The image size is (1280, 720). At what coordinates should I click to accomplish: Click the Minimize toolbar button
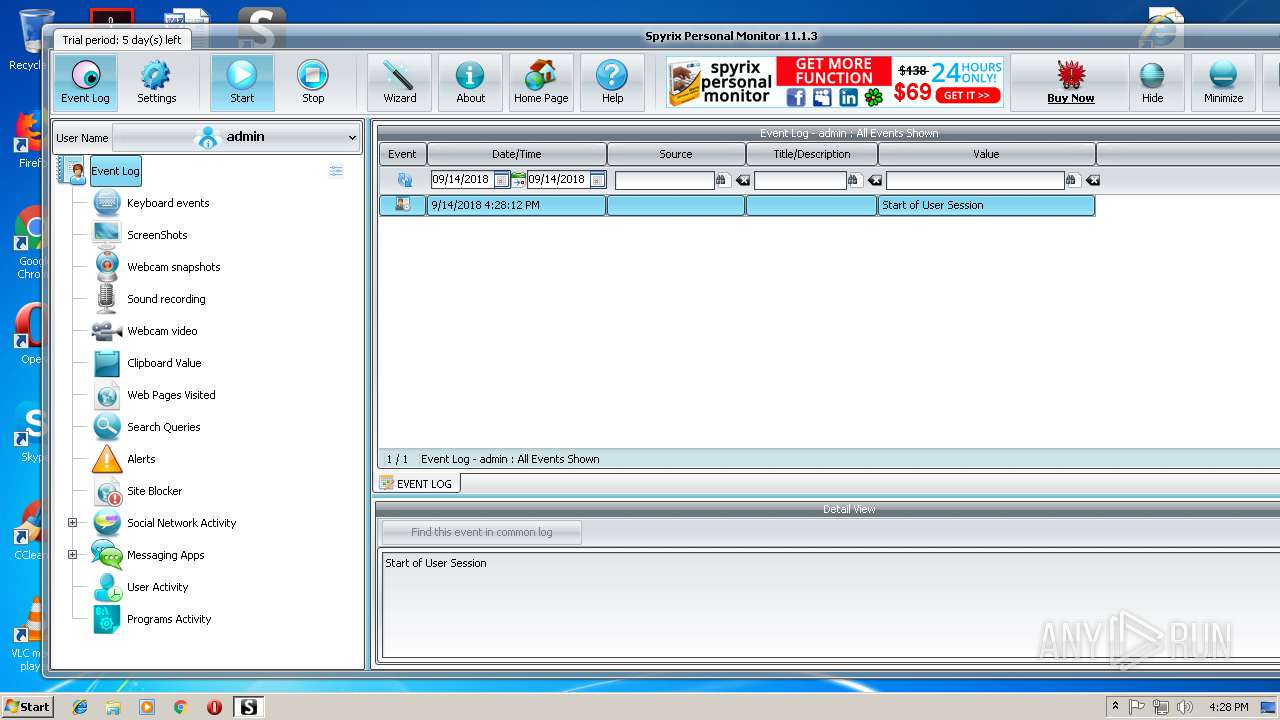[1223, 82]
